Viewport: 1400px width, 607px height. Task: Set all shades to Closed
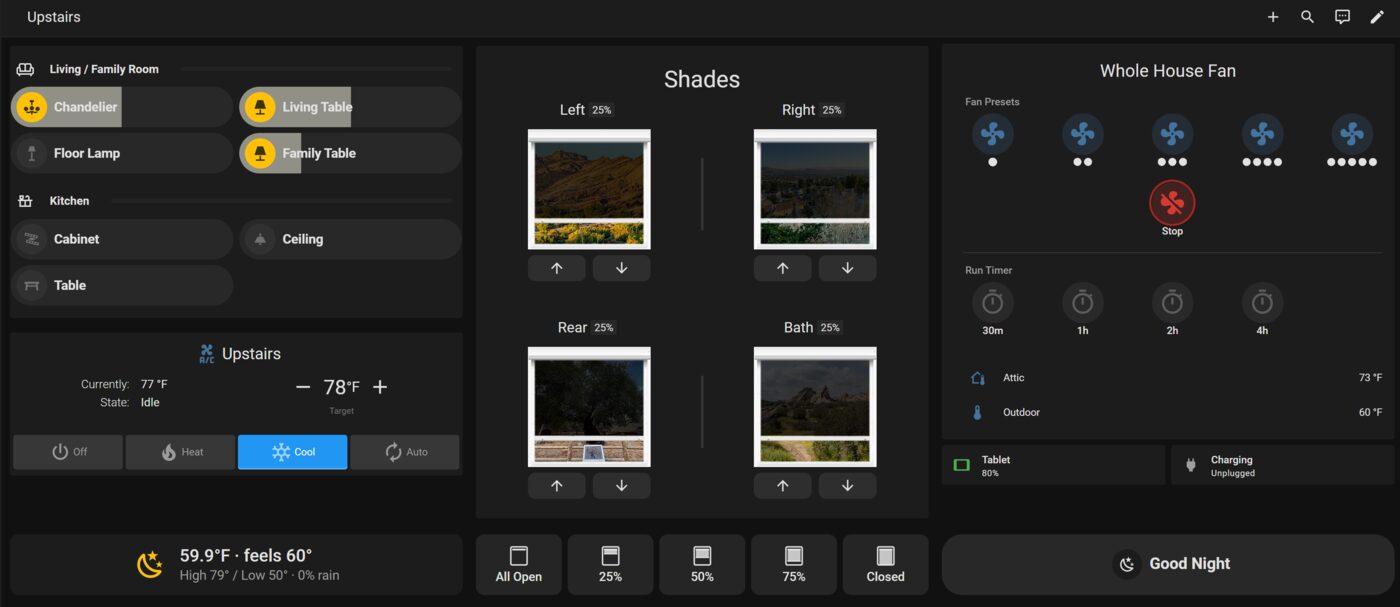tap(885, 565)
